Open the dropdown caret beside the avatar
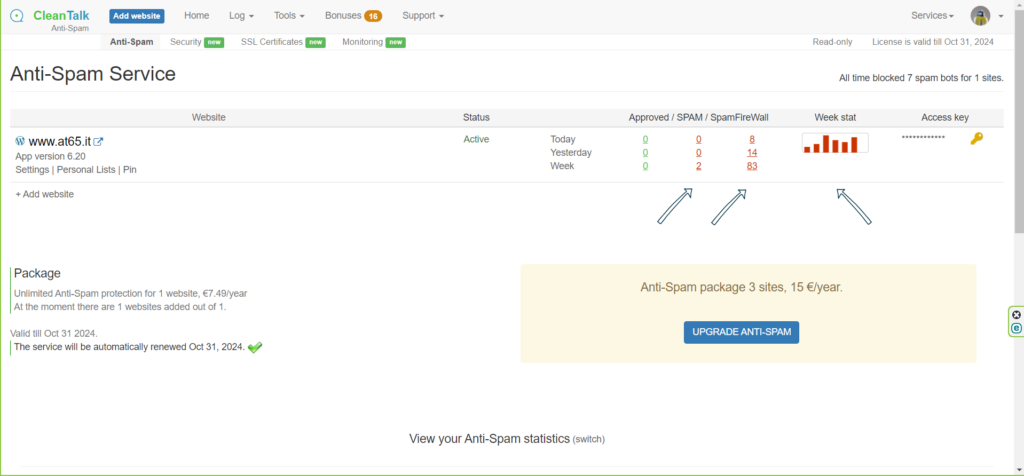This screenshot has width=1024, height=476. click(1001, 16)
